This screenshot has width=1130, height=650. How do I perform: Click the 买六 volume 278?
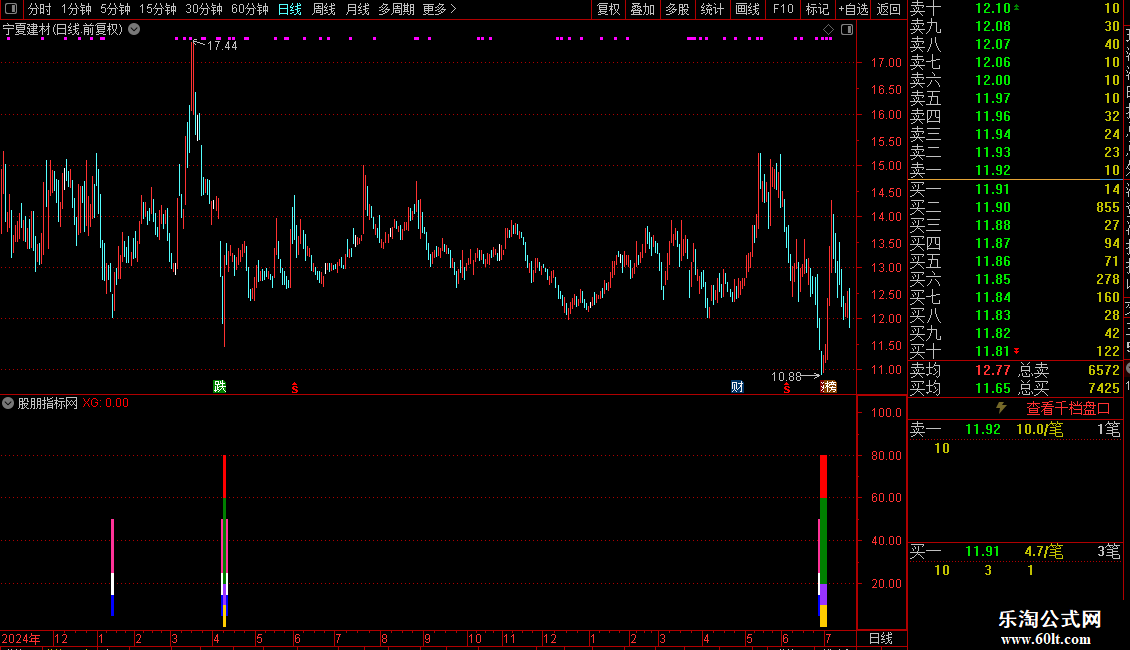(1108, 279)
